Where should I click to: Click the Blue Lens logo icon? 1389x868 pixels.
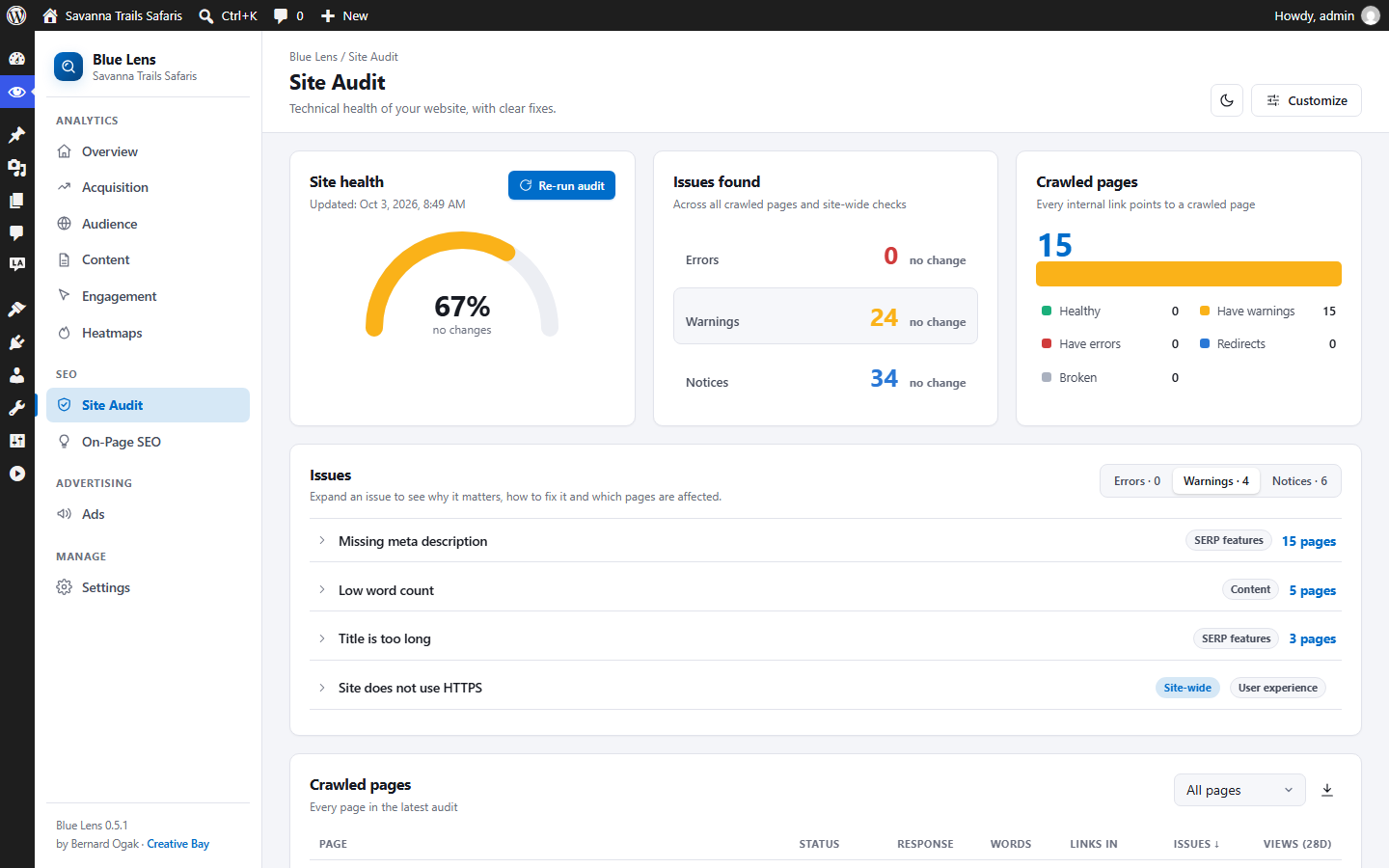pos(68,67)
